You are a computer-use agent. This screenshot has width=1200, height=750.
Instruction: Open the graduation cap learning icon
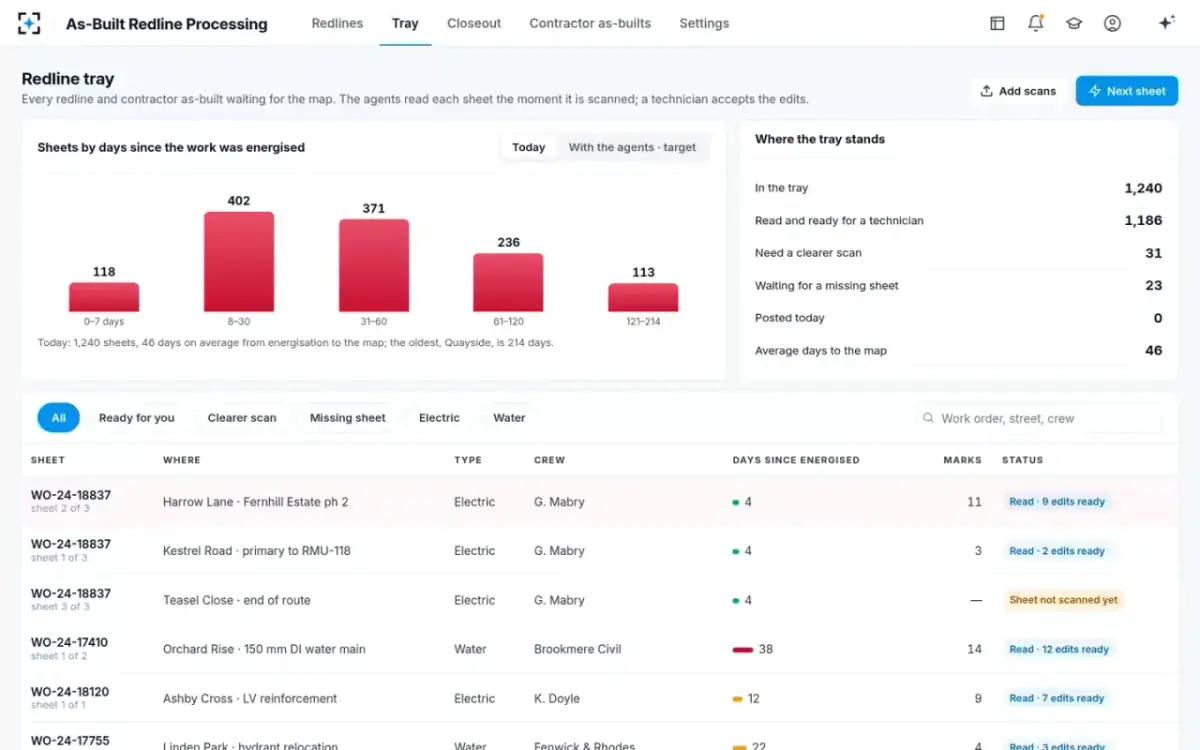pos(1074,23)
